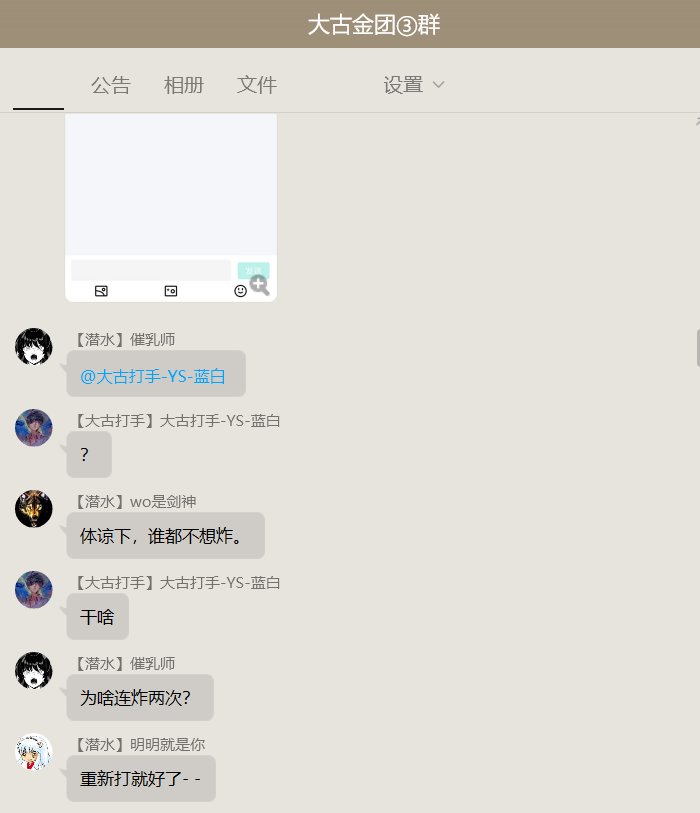Viewport: 700px width, 813px height.
Task: Switch to the 公告 tab
Action: click(110, 85)
